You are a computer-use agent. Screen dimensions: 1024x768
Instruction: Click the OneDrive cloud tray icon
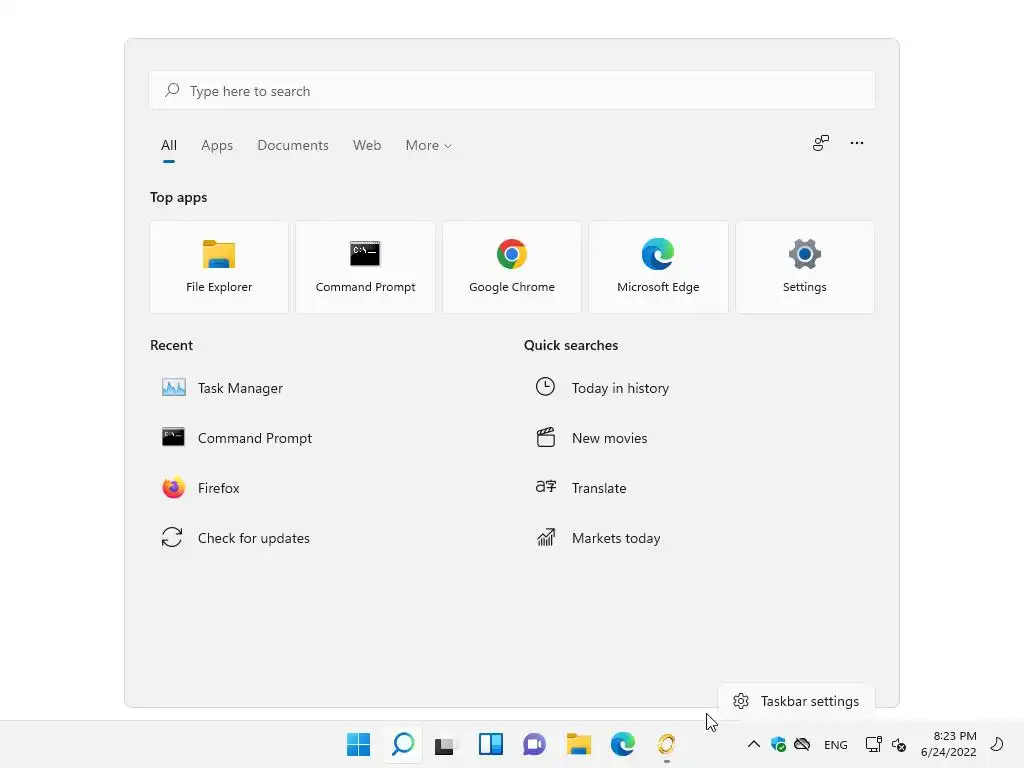coord(802,744)
